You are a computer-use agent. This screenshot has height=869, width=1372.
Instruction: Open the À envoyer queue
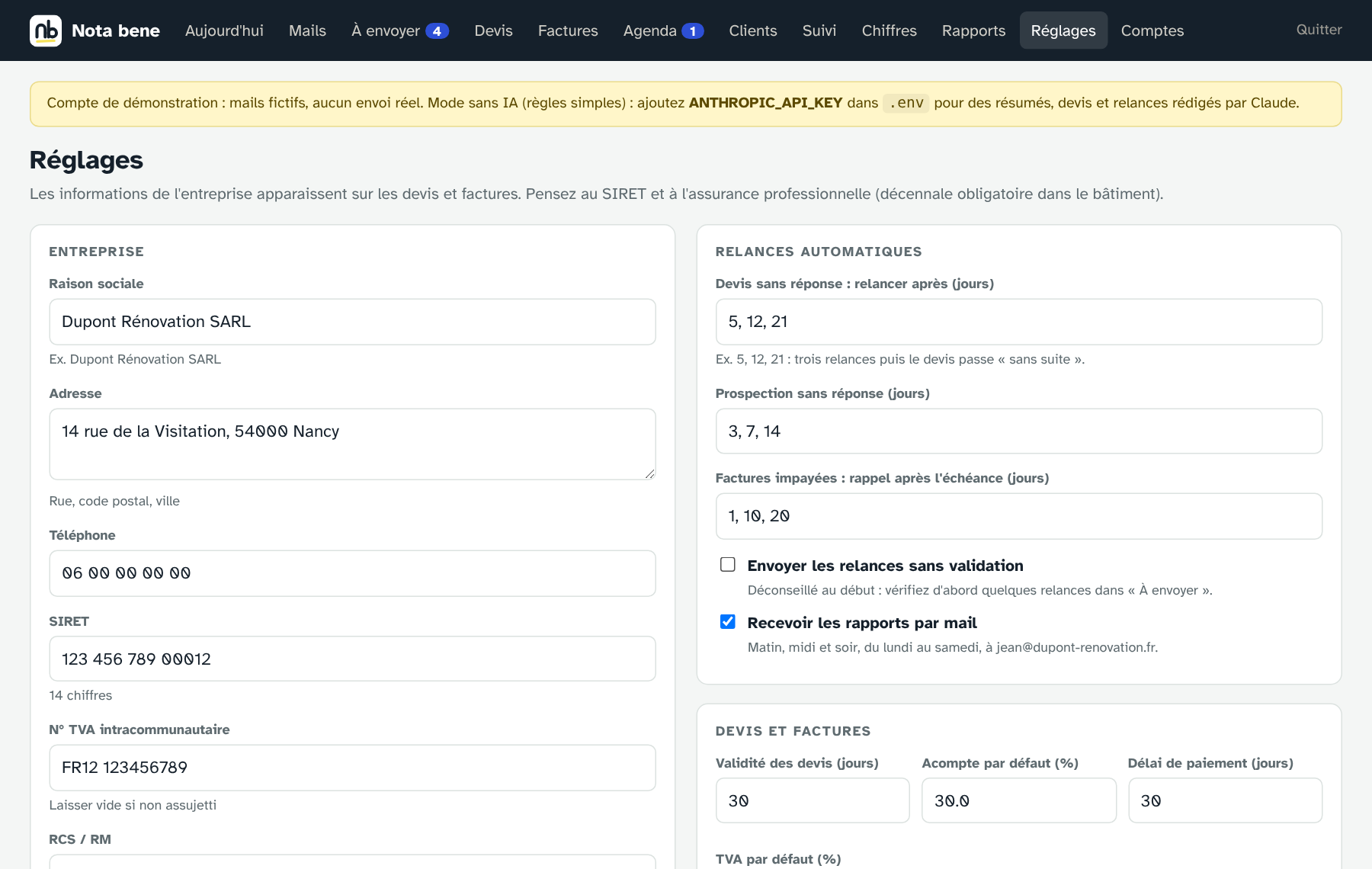point(400,30)
